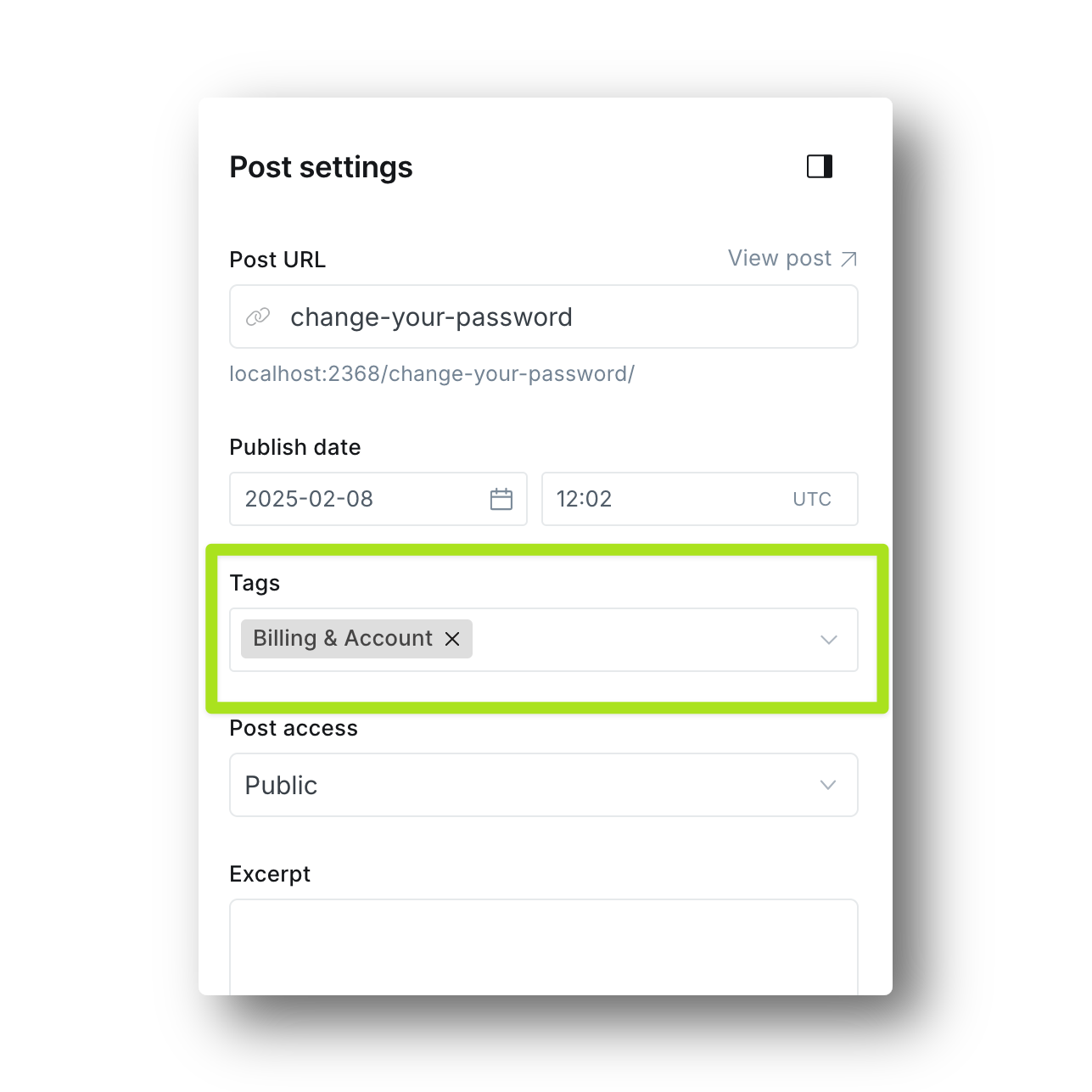Click the localhost:2368 preview URL text
Screen dimensions: 1092x1092
click(x=431, y=374)
